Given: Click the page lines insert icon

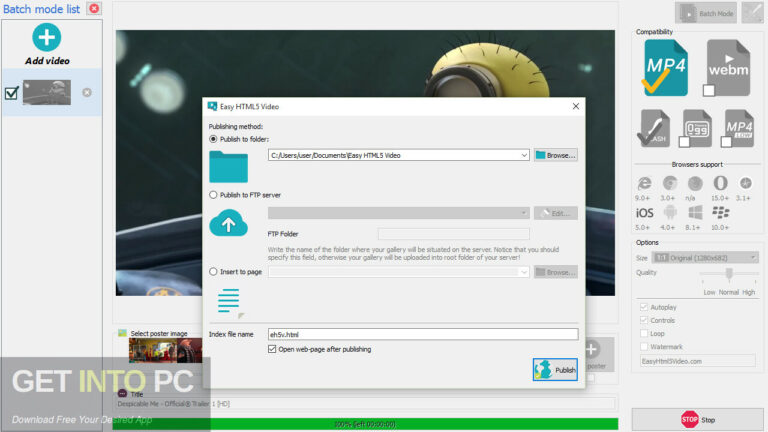Looking at the screenshot, I should (x=229, y=301).
